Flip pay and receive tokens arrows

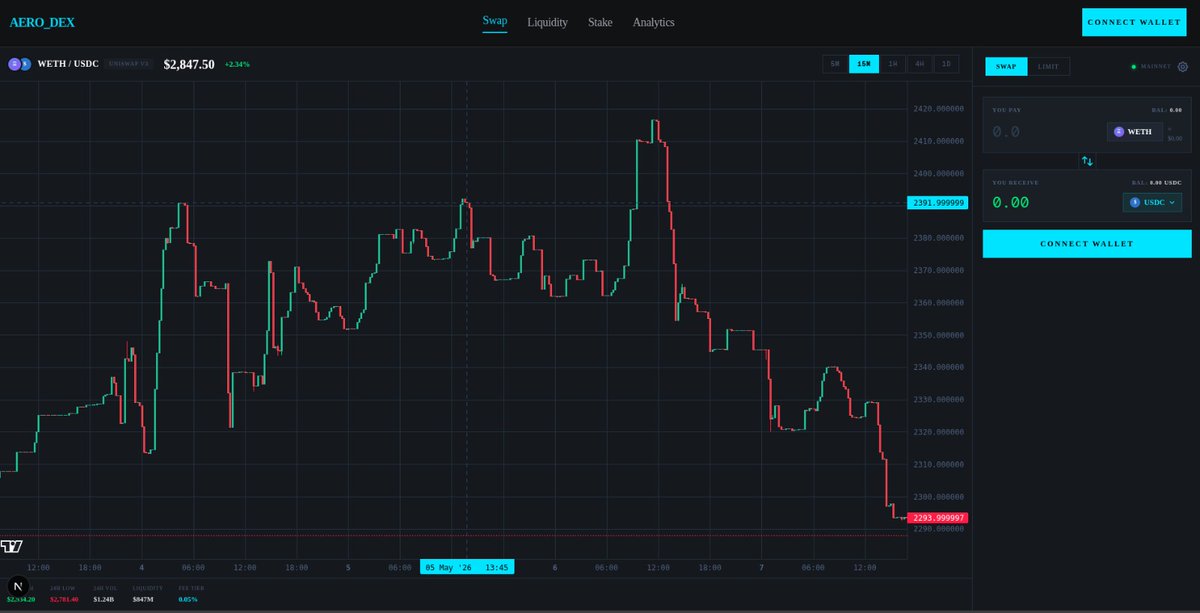coord(1087,161)
